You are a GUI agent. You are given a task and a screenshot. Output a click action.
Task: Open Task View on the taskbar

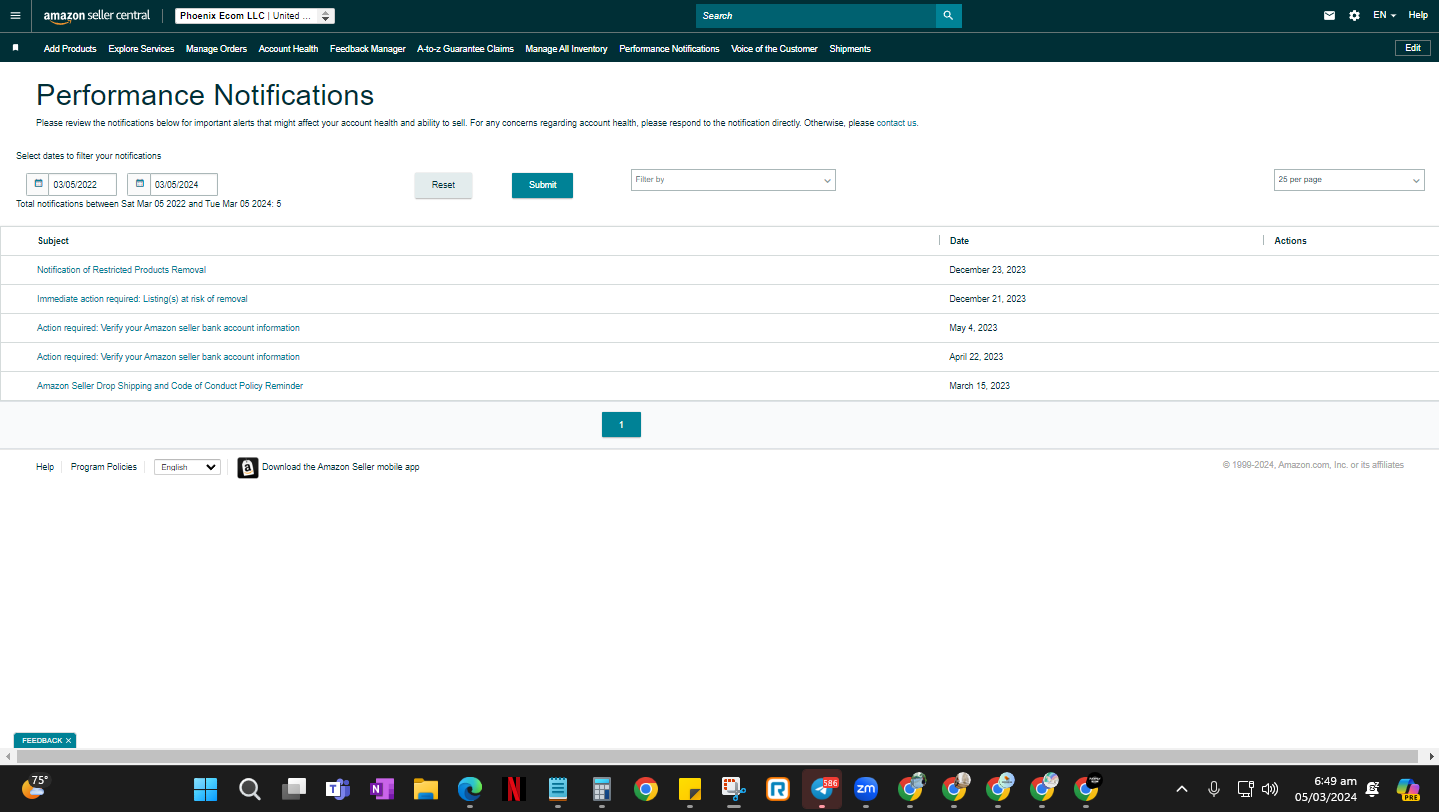coord(294,789)
